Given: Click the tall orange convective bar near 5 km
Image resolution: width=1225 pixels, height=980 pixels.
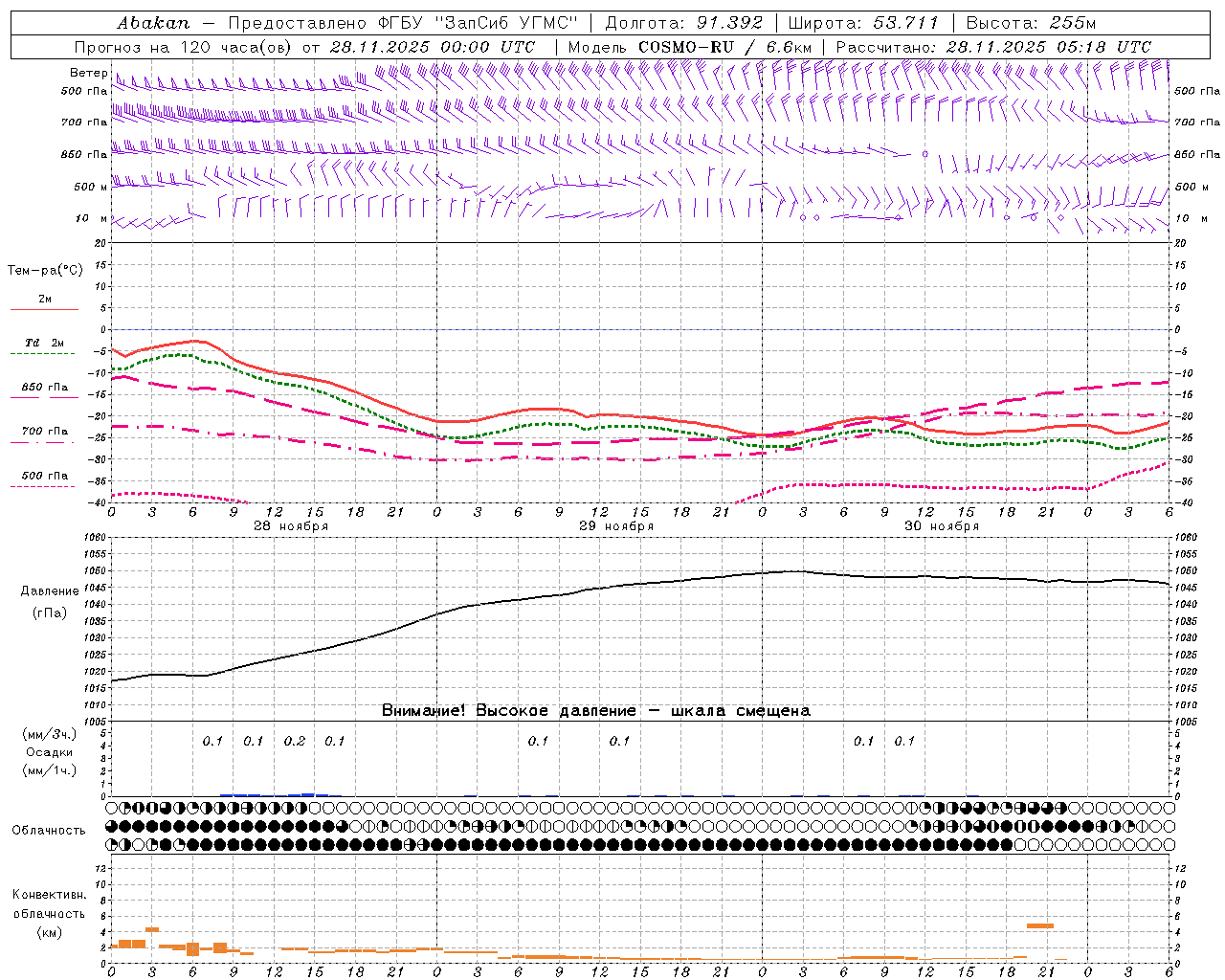Looking at the screenshot, I should 1040,925.
